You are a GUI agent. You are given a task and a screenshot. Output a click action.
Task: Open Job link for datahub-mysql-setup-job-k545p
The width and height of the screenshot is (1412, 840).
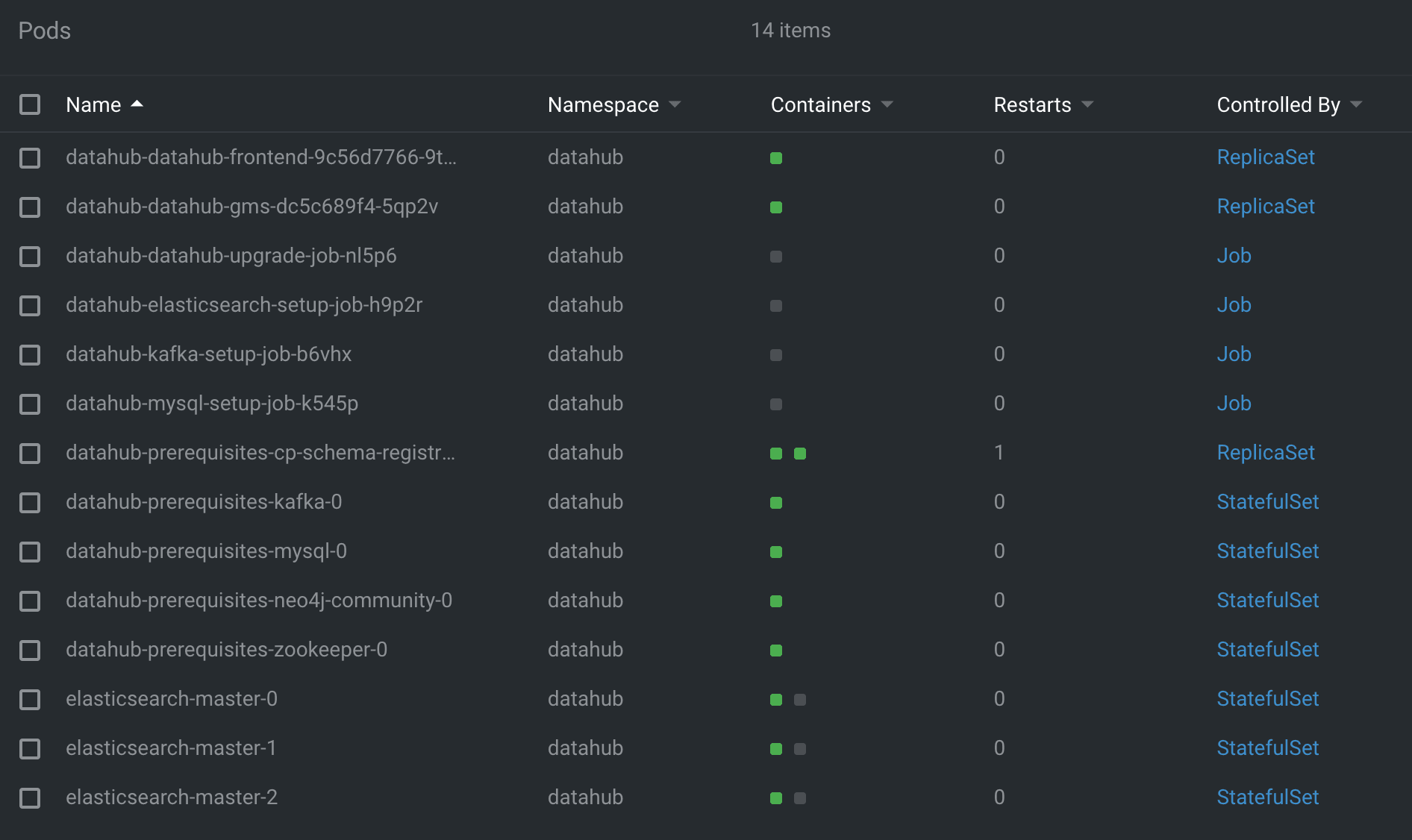click(1234, 404)
